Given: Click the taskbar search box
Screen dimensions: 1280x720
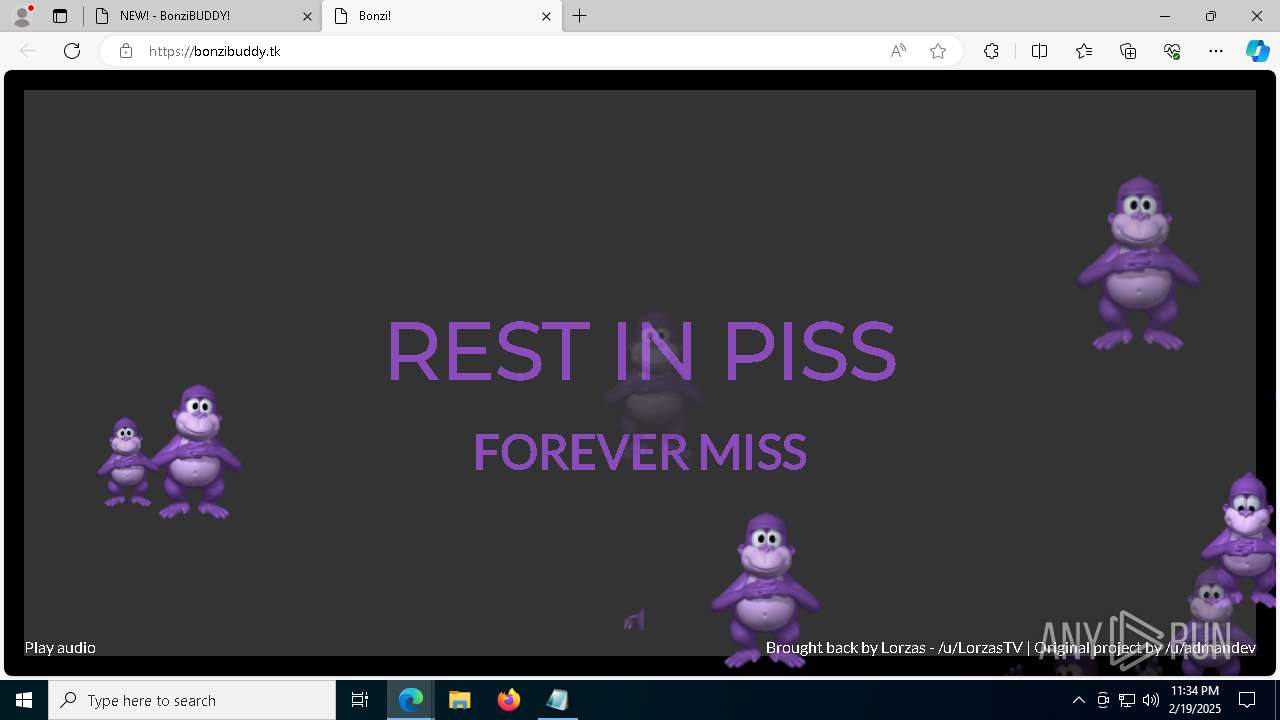Looking at the screenshot, I should coord(192,700).
